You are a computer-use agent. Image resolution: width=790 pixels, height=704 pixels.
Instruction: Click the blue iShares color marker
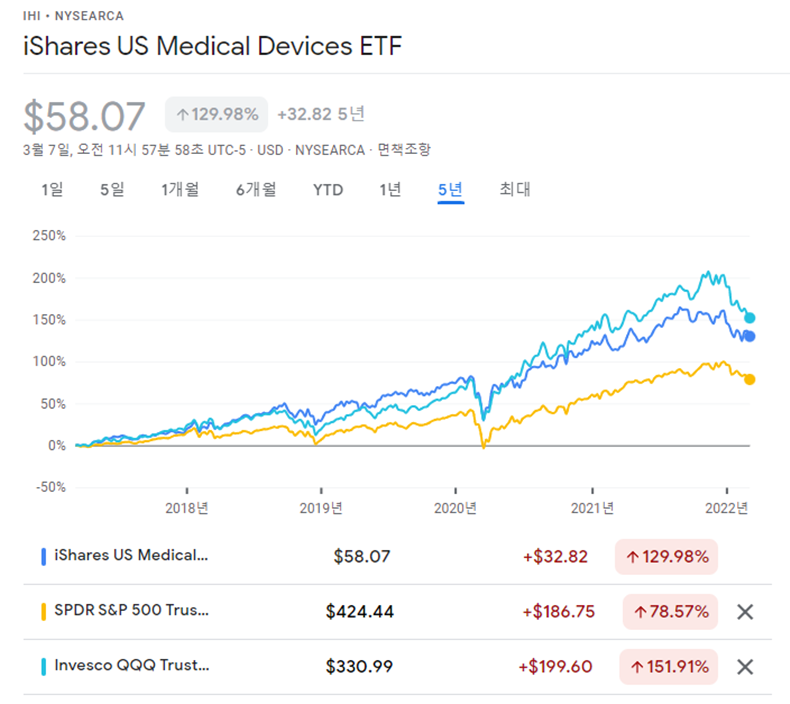pos(44,557)
